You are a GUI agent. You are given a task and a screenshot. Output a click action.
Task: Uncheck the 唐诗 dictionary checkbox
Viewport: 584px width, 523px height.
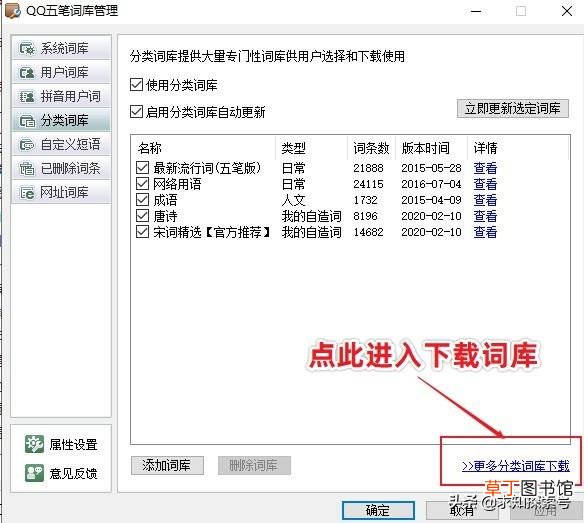(x=142, y=216)
